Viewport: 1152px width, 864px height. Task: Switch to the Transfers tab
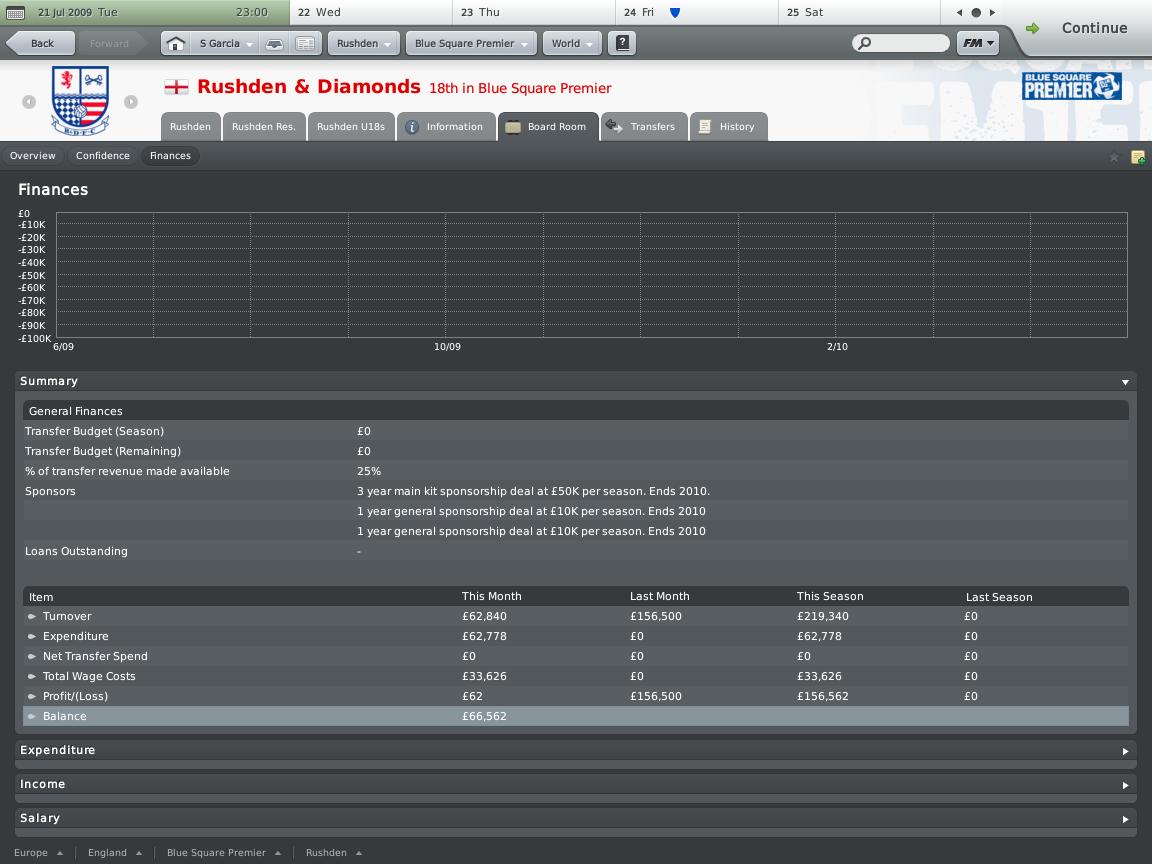[x=643, y=127]
